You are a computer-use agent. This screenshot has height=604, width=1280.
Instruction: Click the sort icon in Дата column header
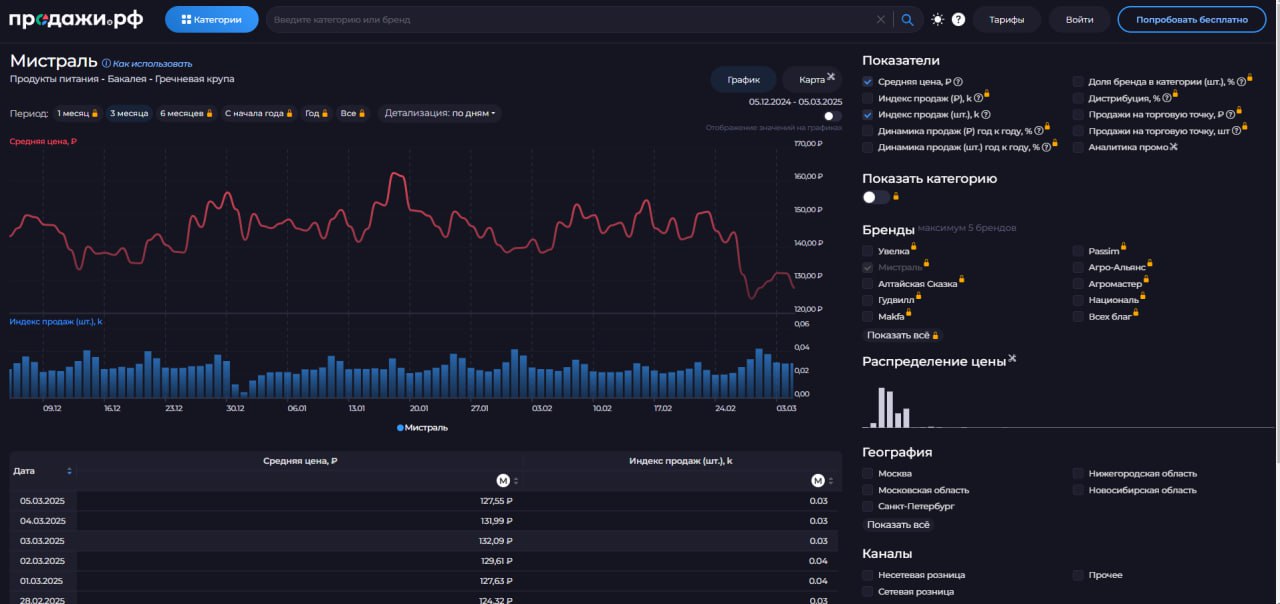tap(69, 471)
